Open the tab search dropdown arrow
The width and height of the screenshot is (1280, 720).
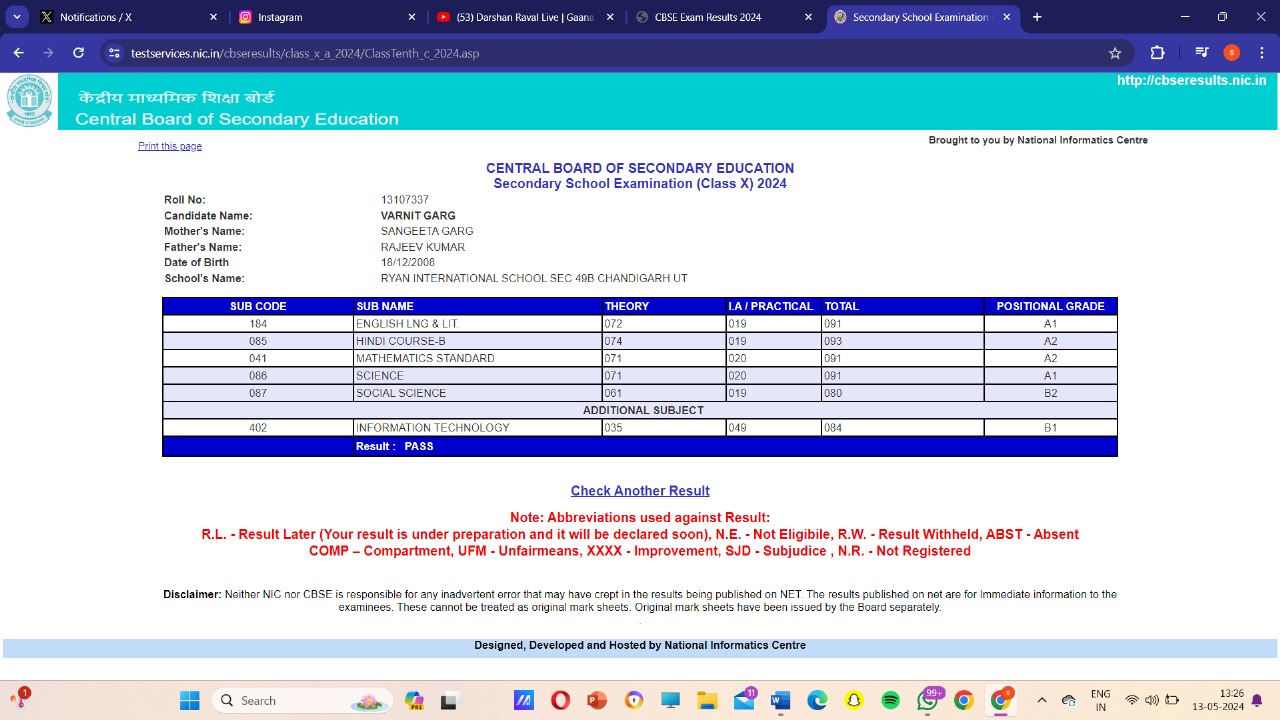(17, 17)
